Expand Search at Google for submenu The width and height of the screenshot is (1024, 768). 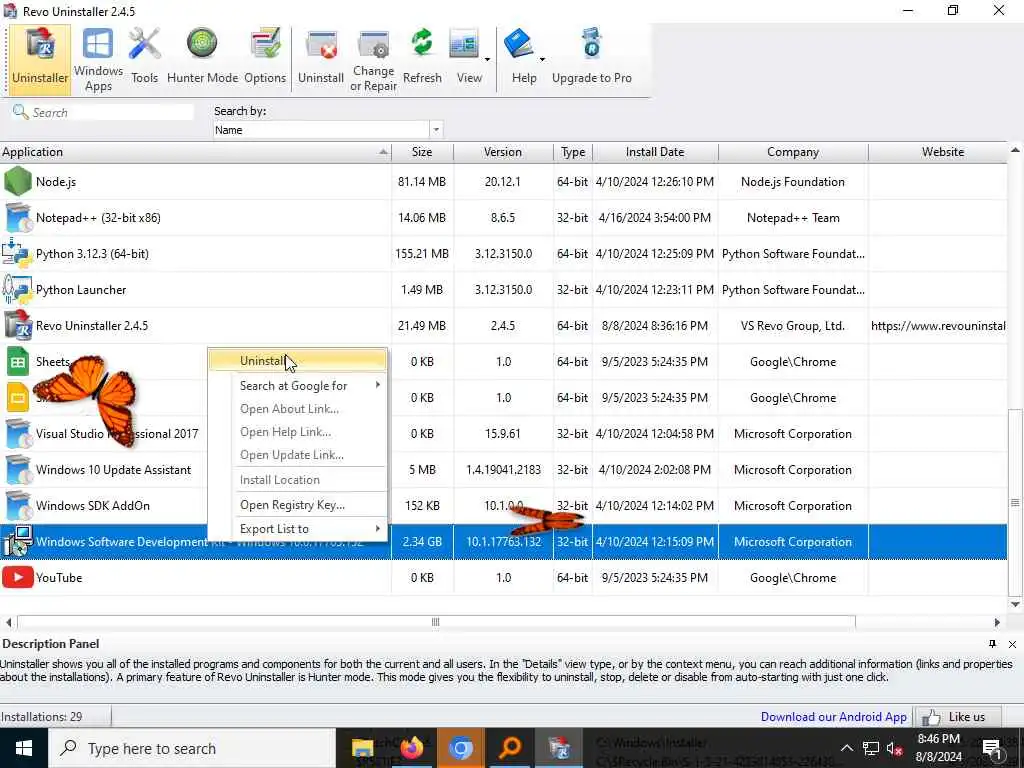pos(377,385)
